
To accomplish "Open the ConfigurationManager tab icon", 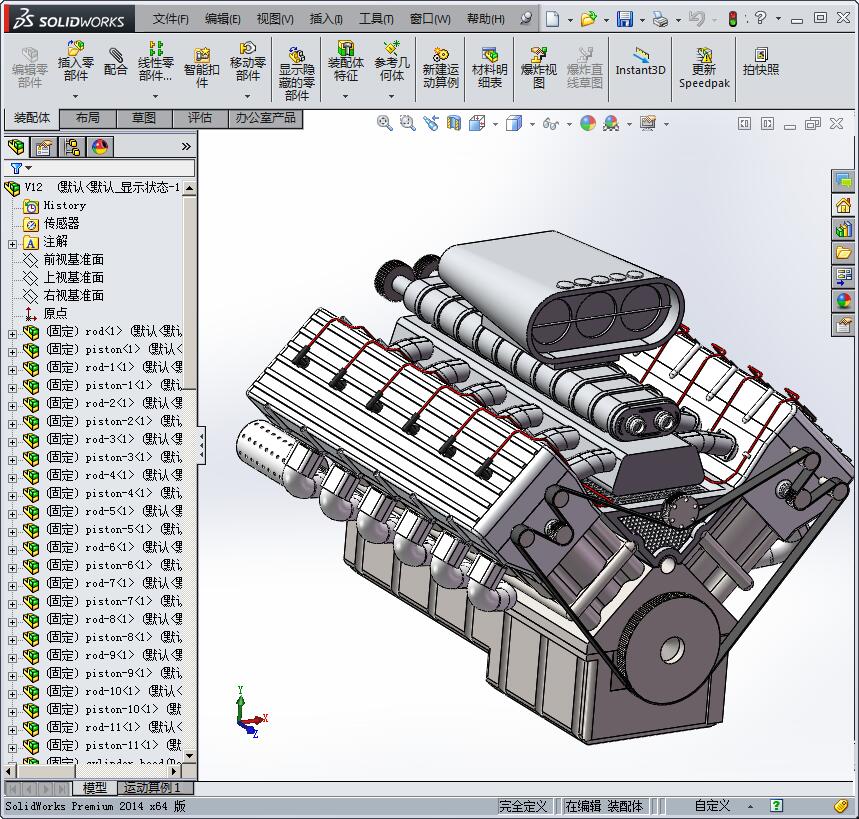I will [x=72, y=147].
